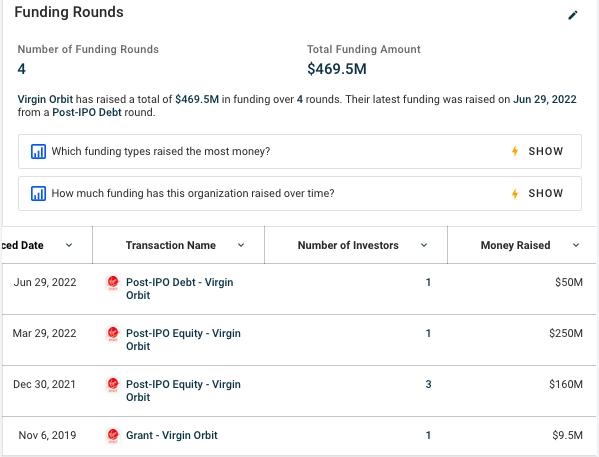Show funding raised over time chart
599x457 pixels.
tap(546, 193)
